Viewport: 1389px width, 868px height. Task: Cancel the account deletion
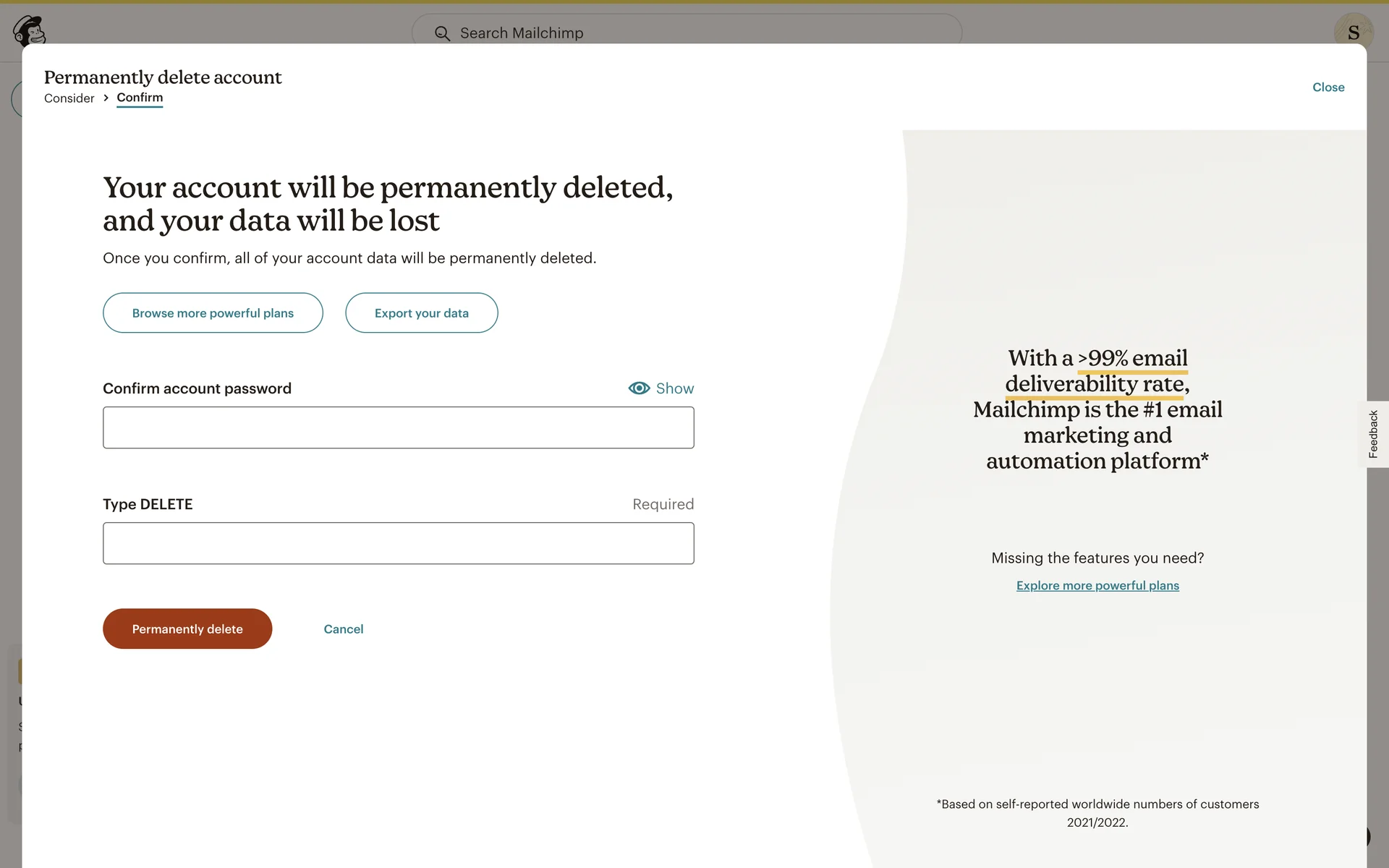(x=343, y=629)
